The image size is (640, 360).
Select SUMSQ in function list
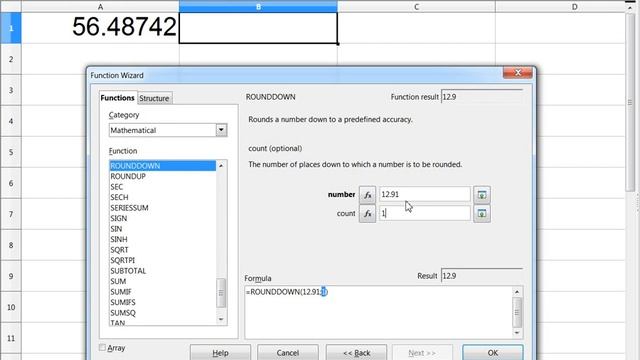[x=162, y=313]
